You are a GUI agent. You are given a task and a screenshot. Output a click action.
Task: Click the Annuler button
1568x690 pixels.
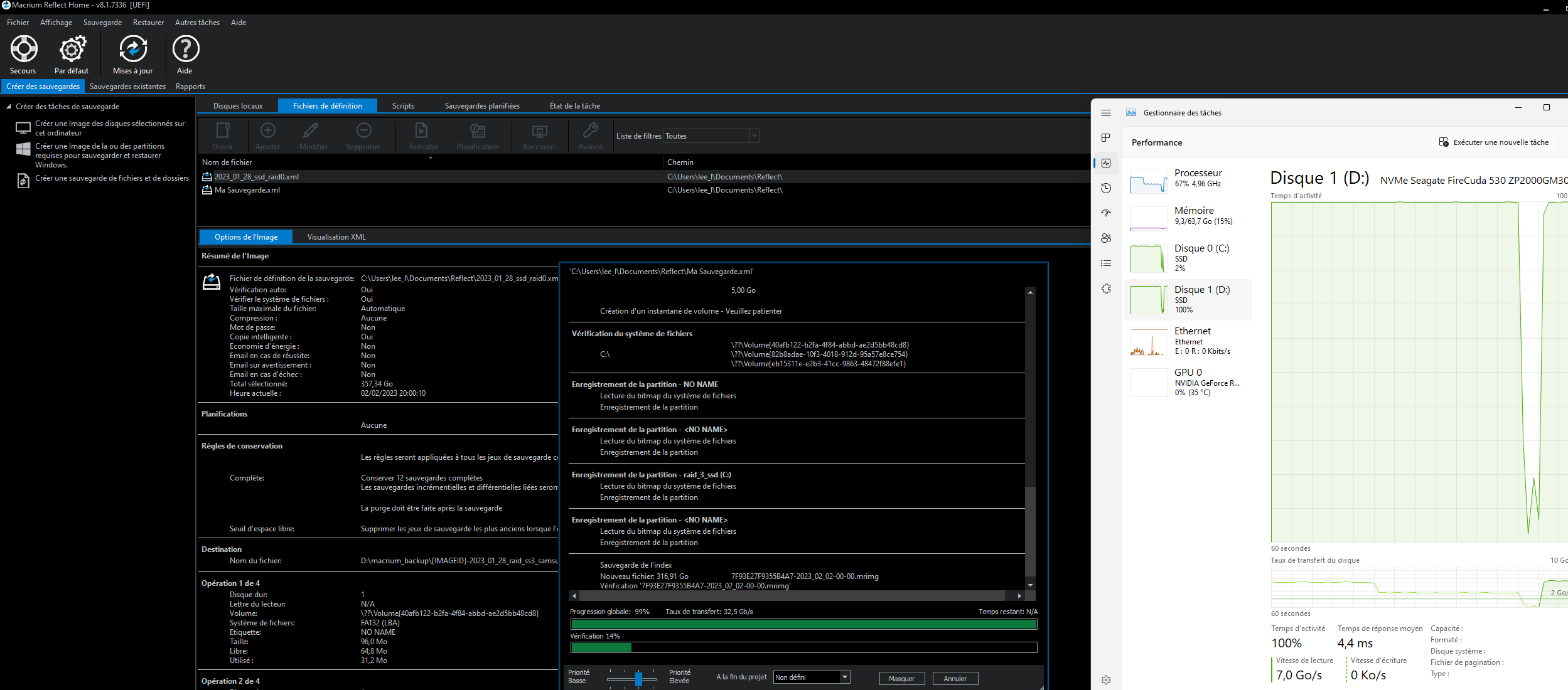coord(955,679)
